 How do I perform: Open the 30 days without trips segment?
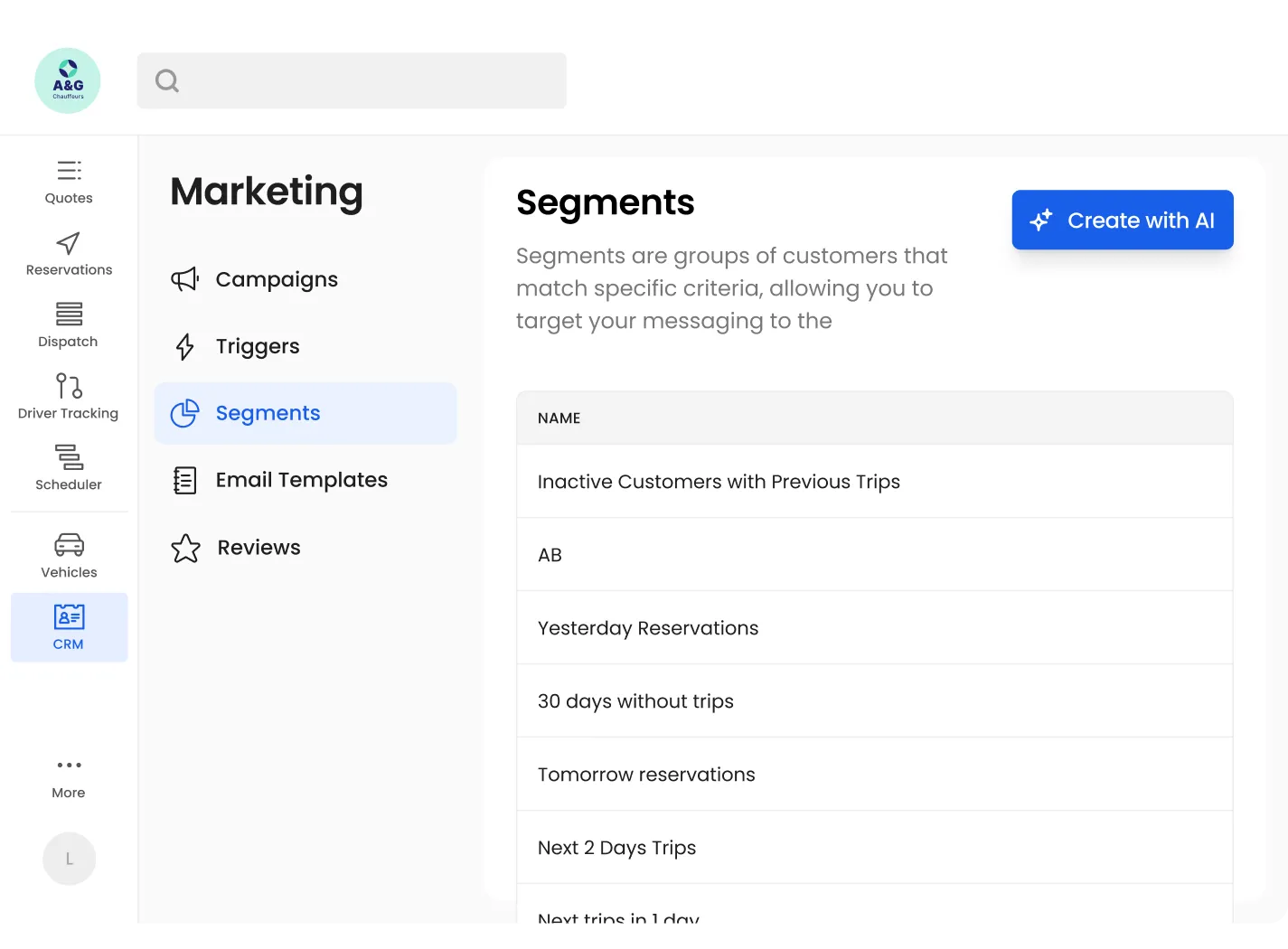click(x=875, y=701)
